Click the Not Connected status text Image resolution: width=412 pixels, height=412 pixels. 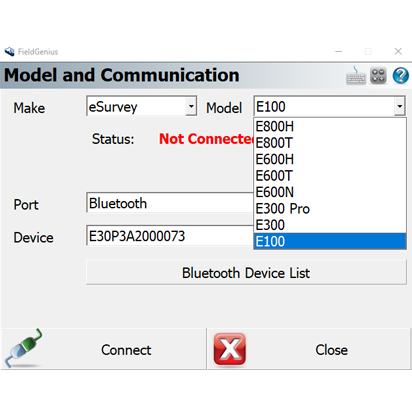pos(206,139)
